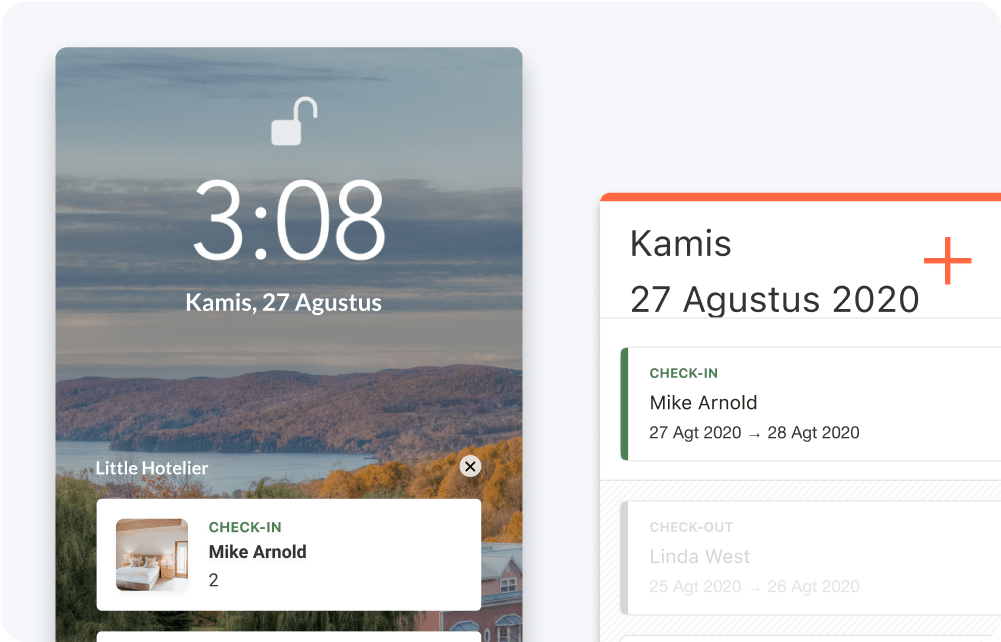The image size is (1001, 642).
Task: Click the Little Hotelier notification title
Action: point(152,468)
